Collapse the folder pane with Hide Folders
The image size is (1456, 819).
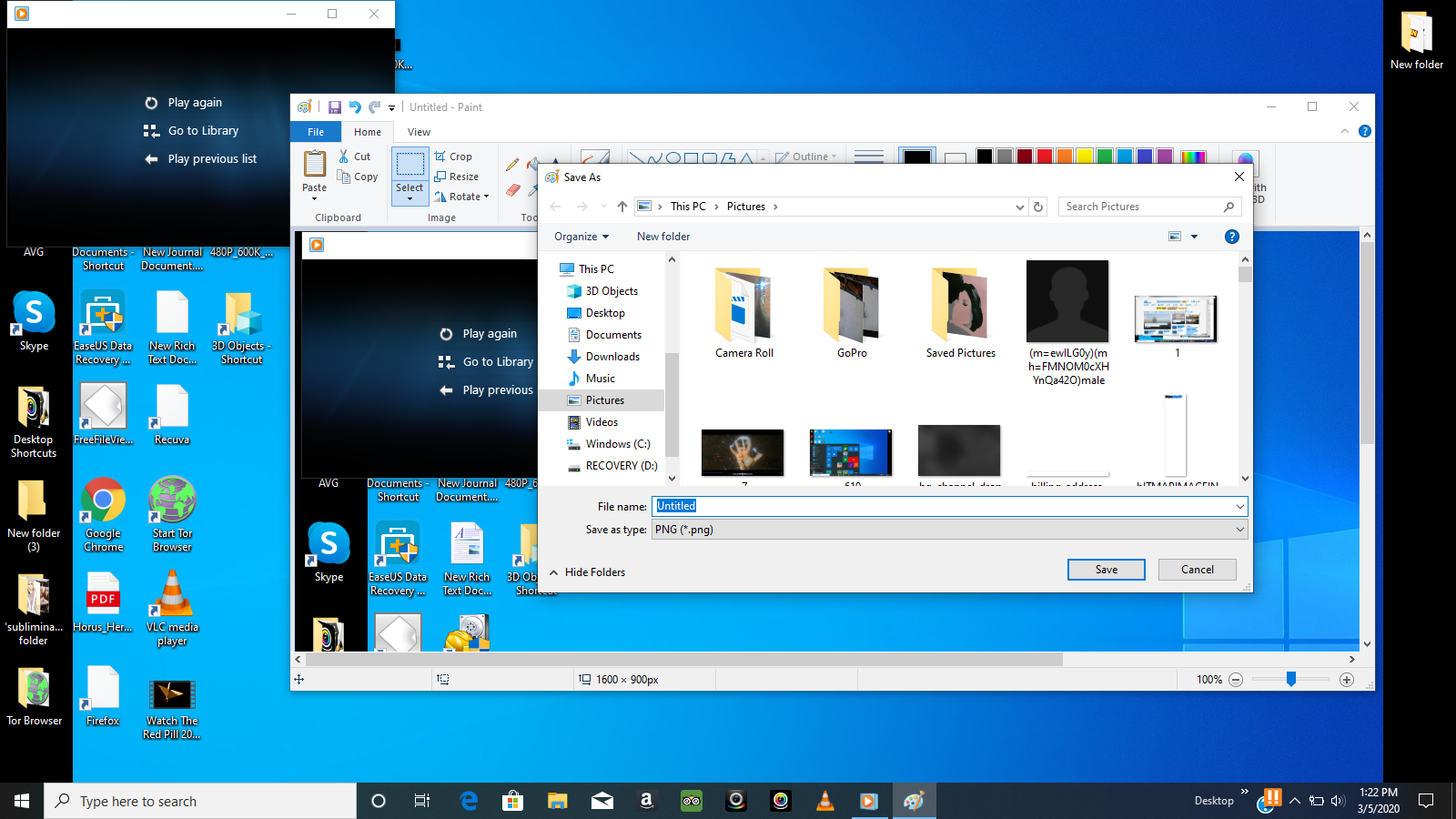click(x=587, y=572)
